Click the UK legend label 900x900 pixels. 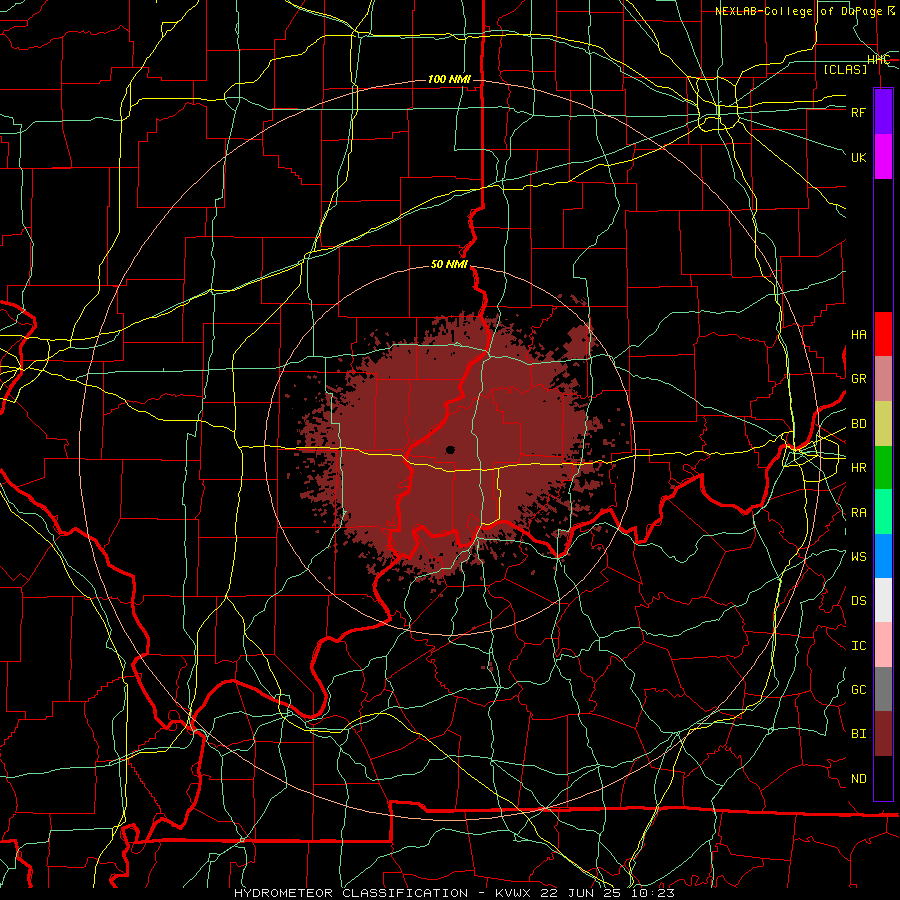coord(858,157)
